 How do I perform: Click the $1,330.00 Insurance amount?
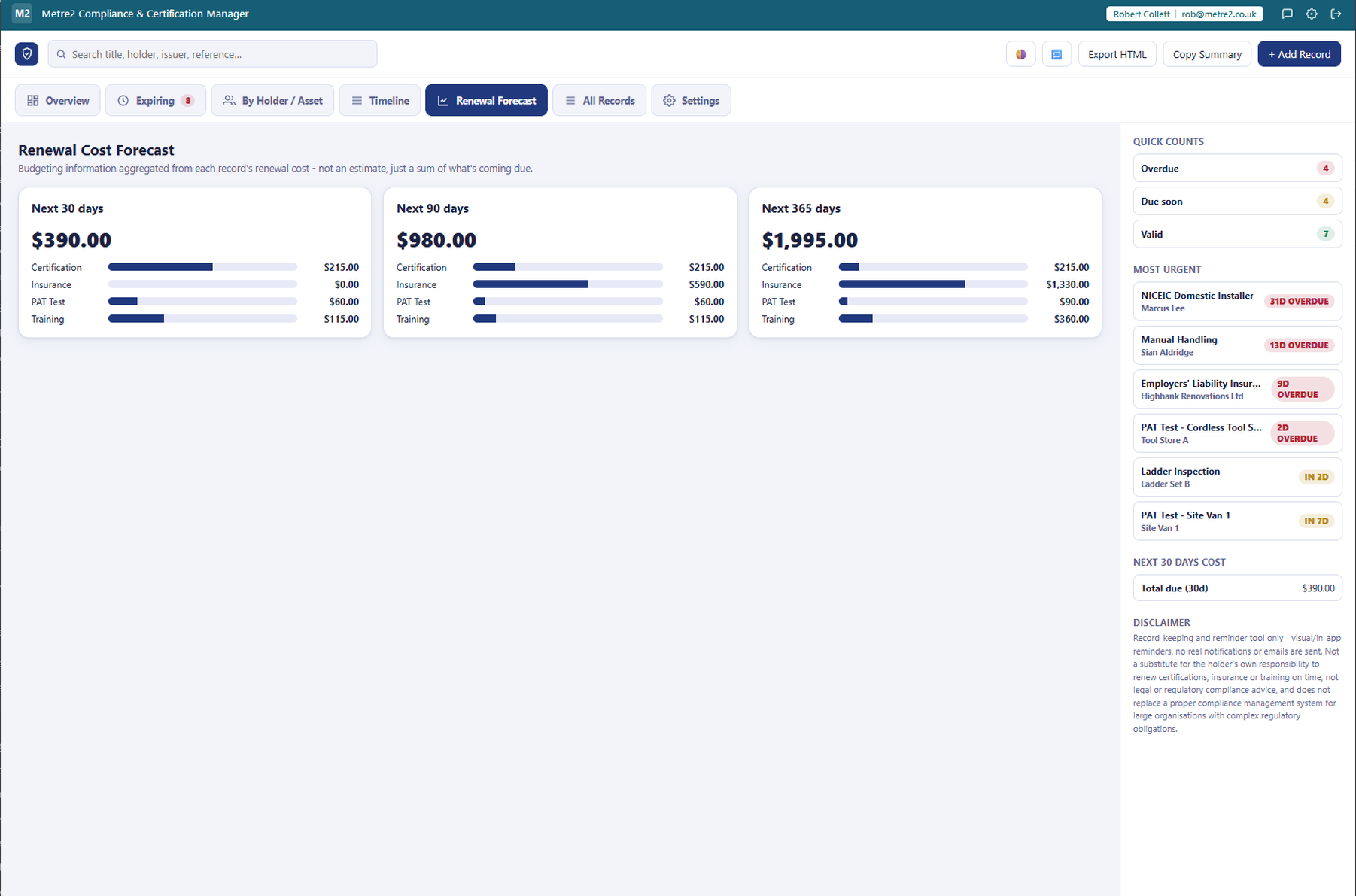(x=1067, y=284)
